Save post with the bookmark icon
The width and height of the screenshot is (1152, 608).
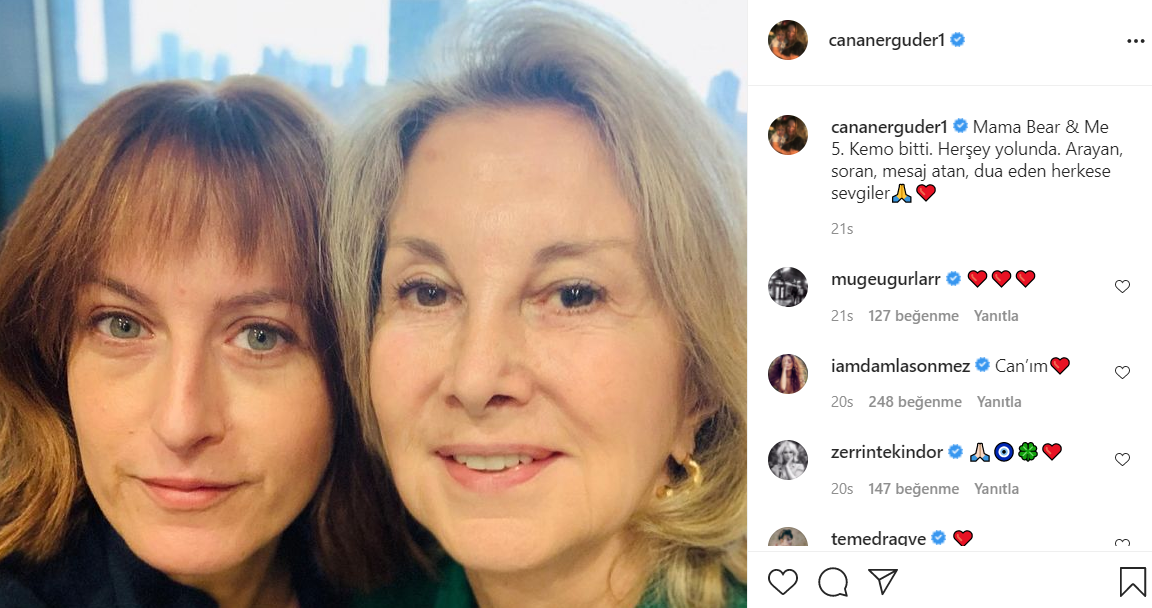(x=1132, y=581)
